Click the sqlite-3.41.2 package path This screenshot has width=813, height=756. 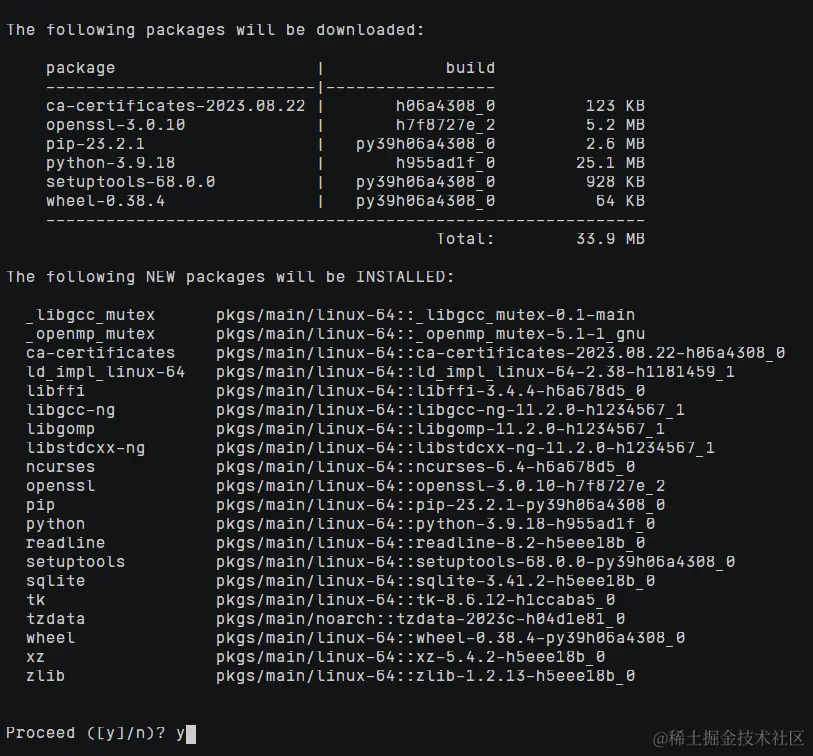pos(436,581)
